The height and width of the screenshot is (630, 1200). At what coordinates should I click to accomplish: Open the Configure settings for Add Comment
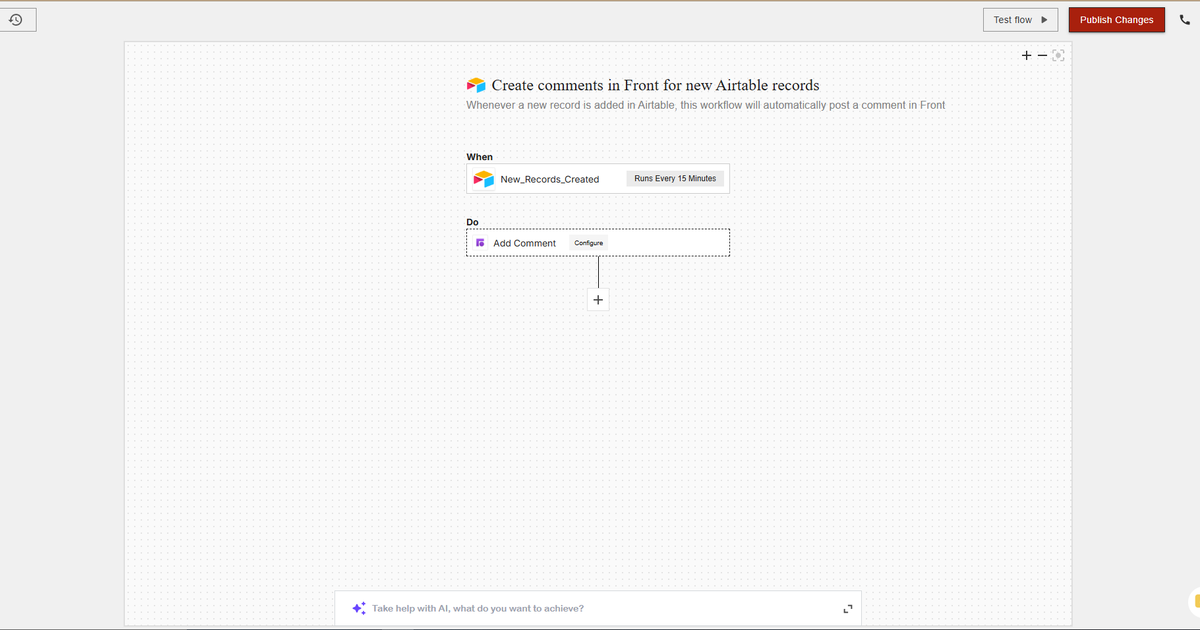pos(588,242)
